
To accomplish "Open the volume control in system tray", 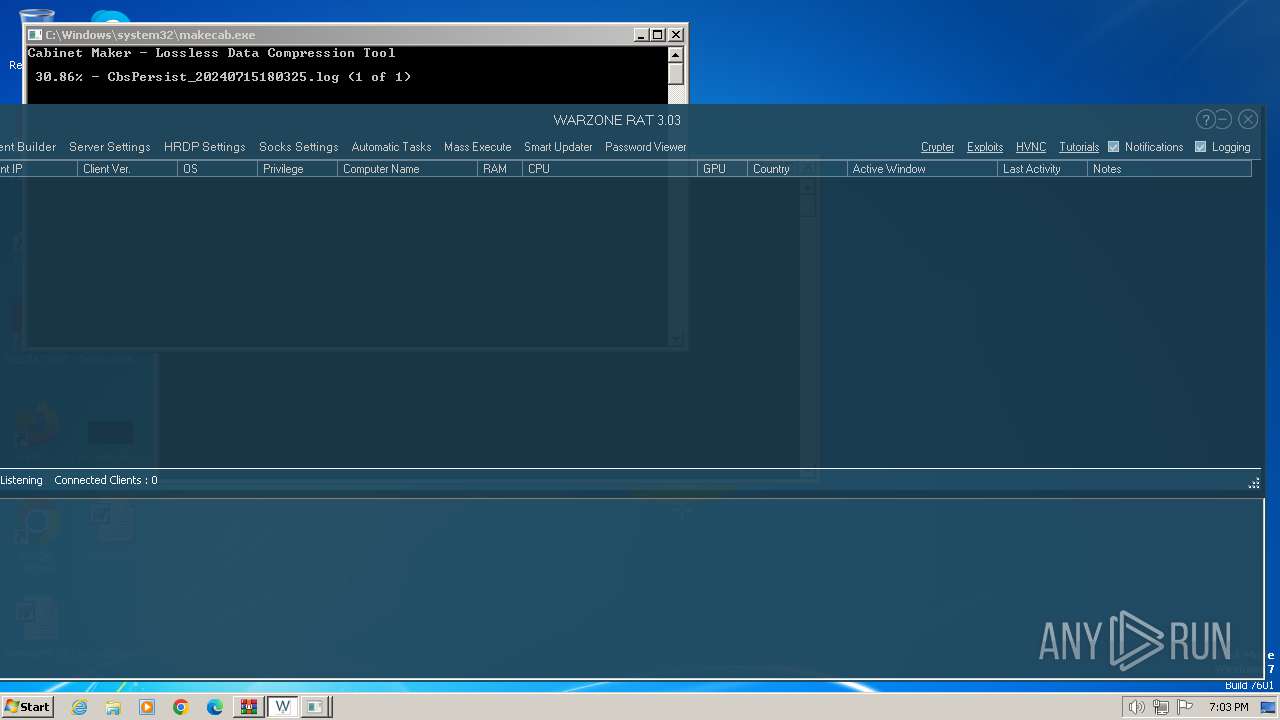I will pyautogui.click(x=1136, y=707).
